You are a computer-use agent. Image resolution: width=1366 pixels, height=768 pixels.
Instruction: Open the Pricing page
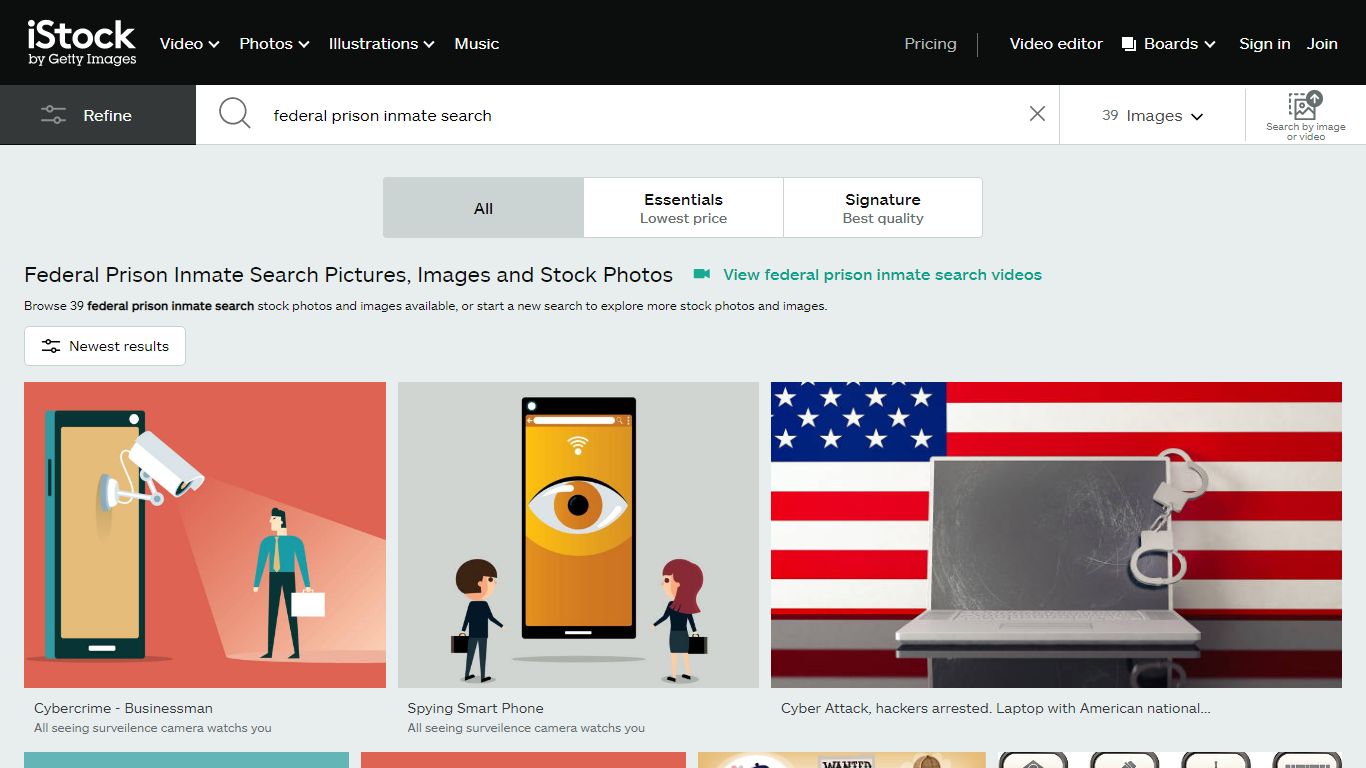point(930,44)
